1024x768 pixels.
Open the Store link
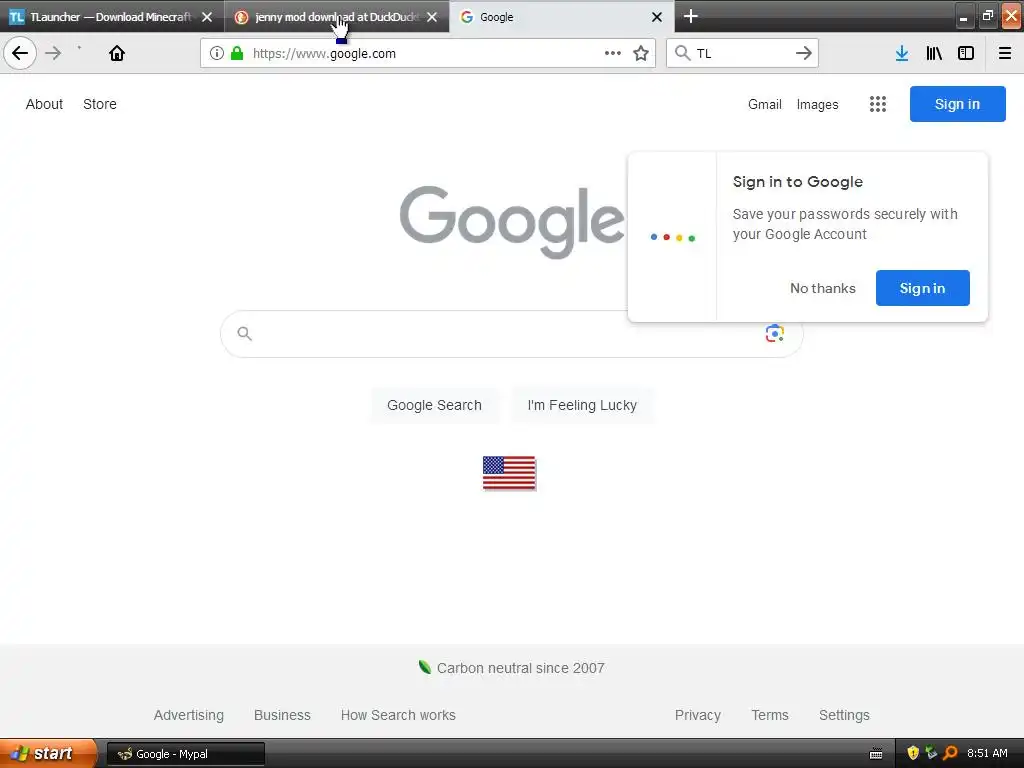tap(100, 104)
